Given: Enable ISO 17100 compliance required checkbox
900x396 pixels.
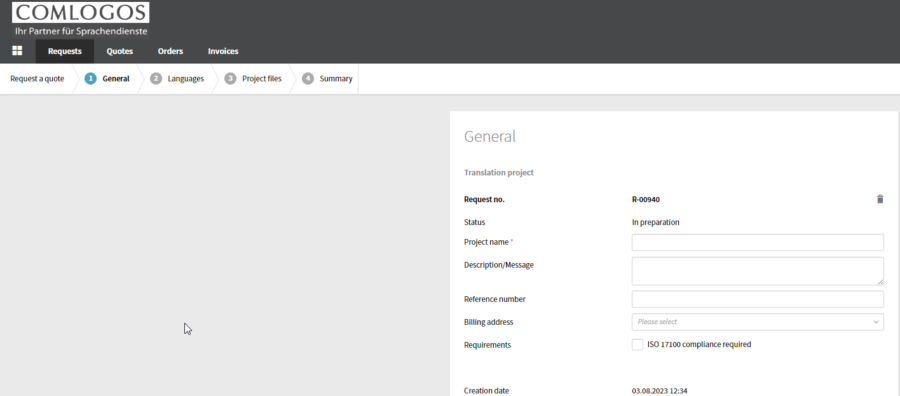Looking at the screenshot, I should (637, 344).
